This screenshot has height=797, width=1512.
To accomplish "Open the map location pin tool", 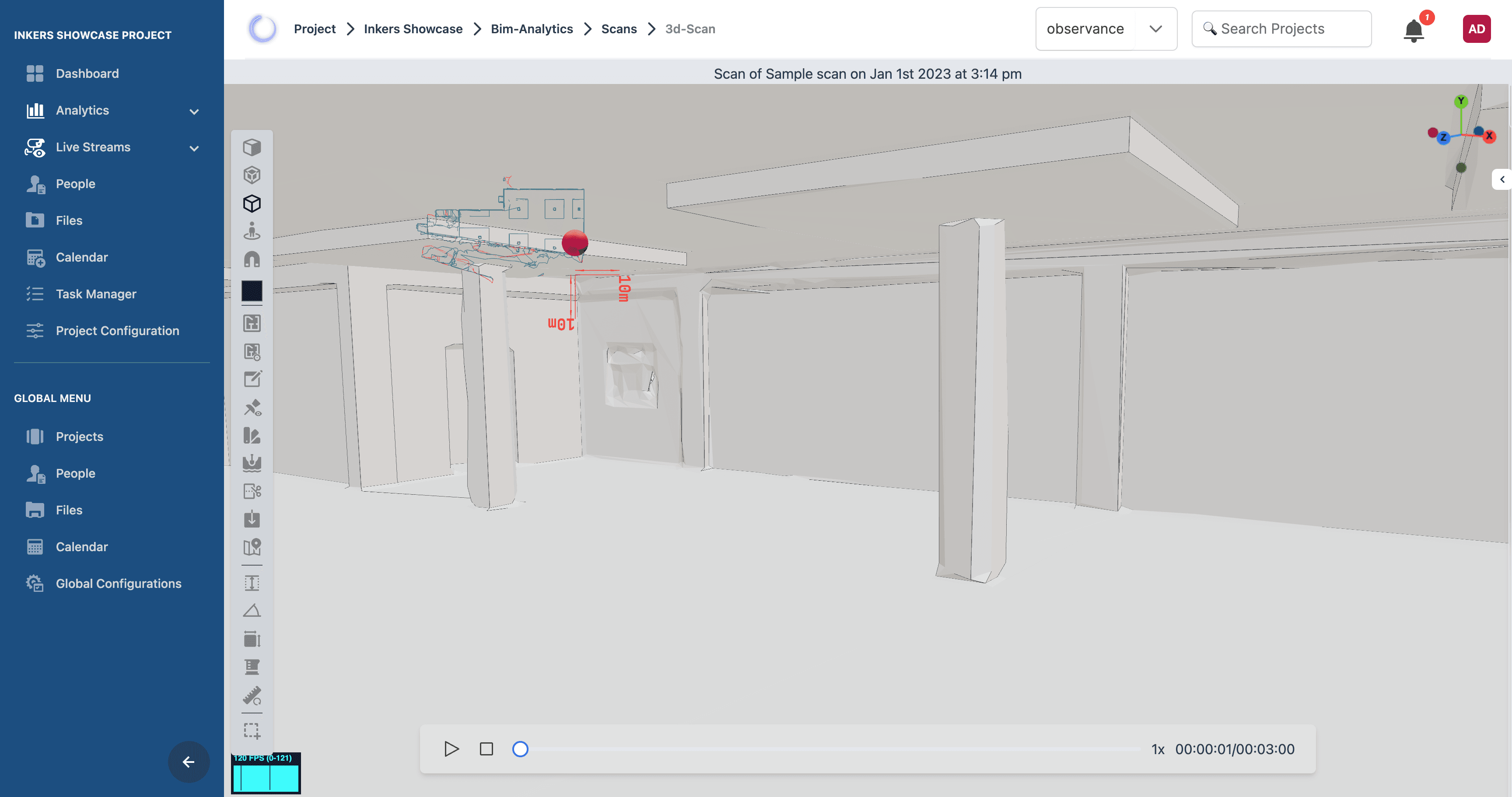I will tap(252, 547).
